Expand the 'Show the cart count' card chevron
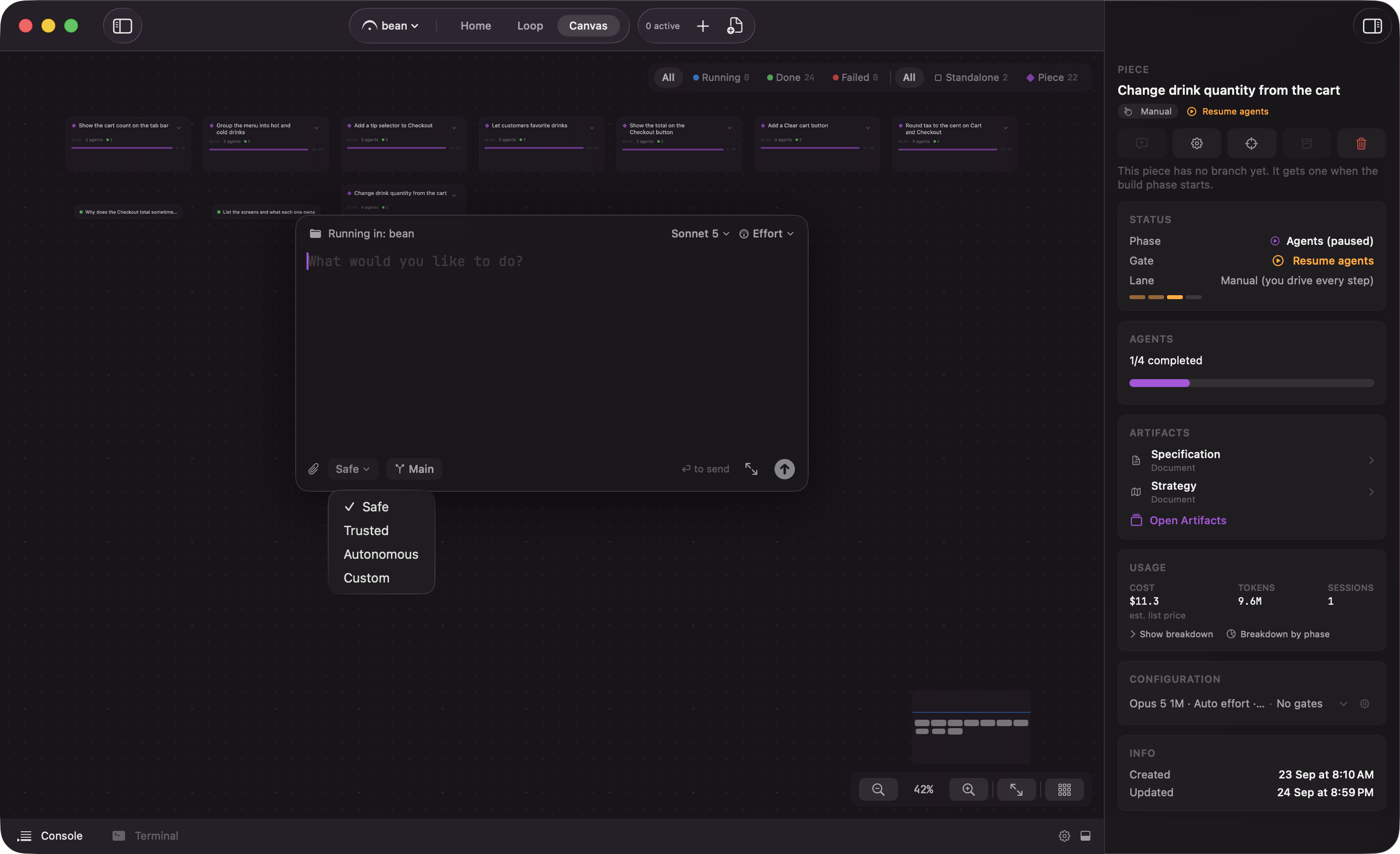 (178, 128)
